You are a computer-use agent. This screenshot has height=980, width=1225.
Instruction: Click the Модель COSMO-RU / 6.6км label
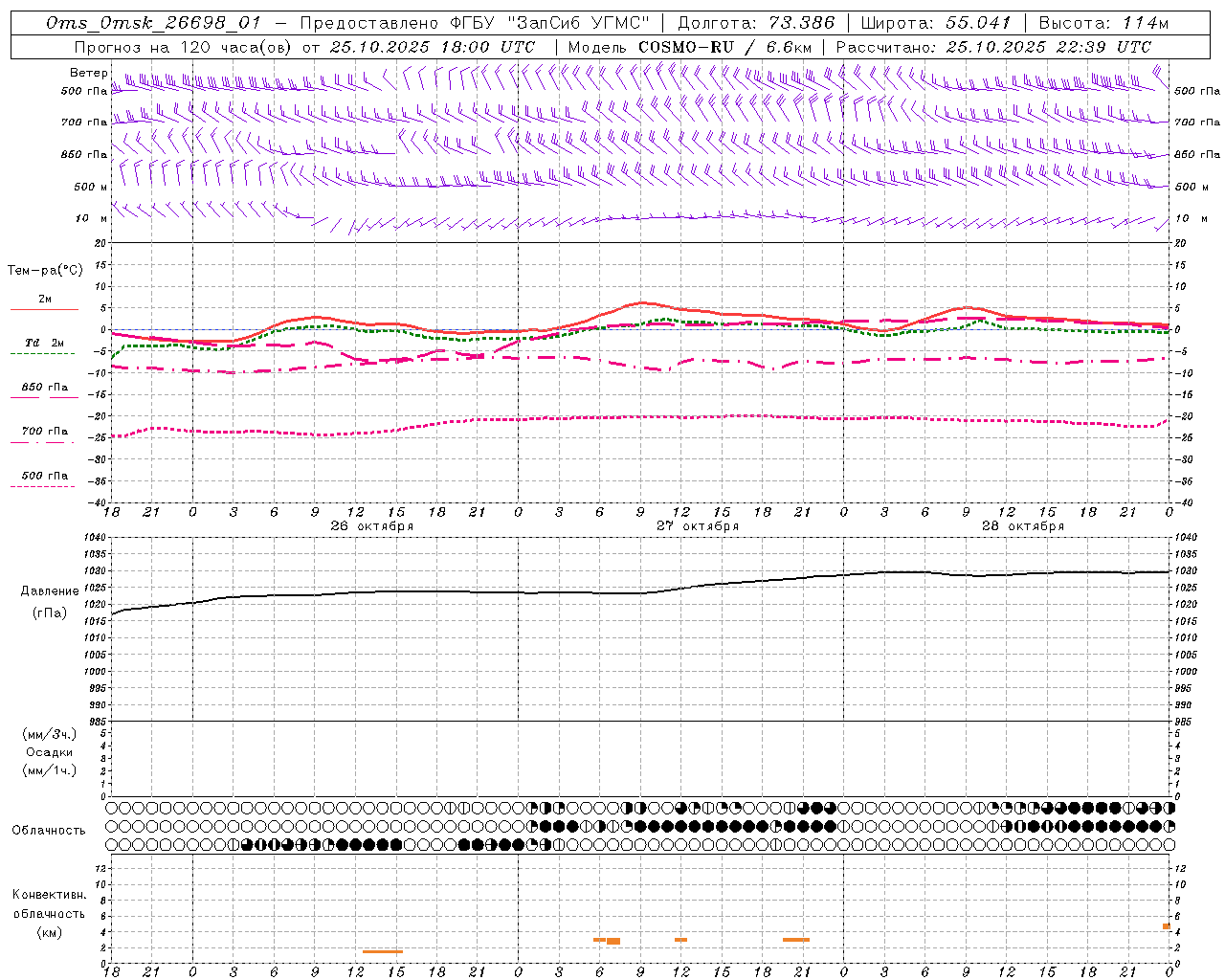[x=690, y=46]
